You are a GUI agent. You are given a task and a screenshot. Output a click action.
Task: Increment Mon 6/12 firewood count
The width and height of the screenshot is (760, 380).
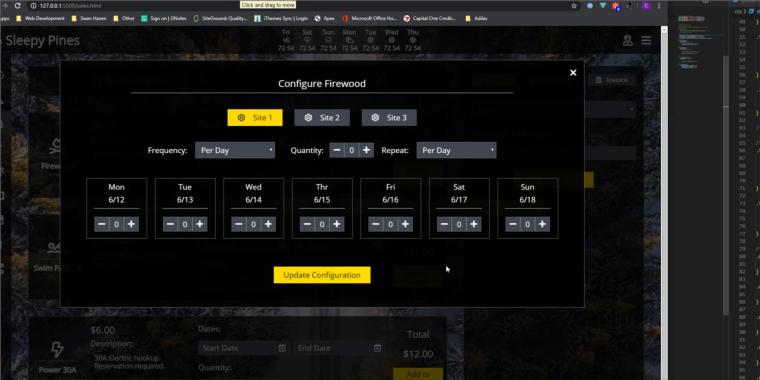(131, 224)
